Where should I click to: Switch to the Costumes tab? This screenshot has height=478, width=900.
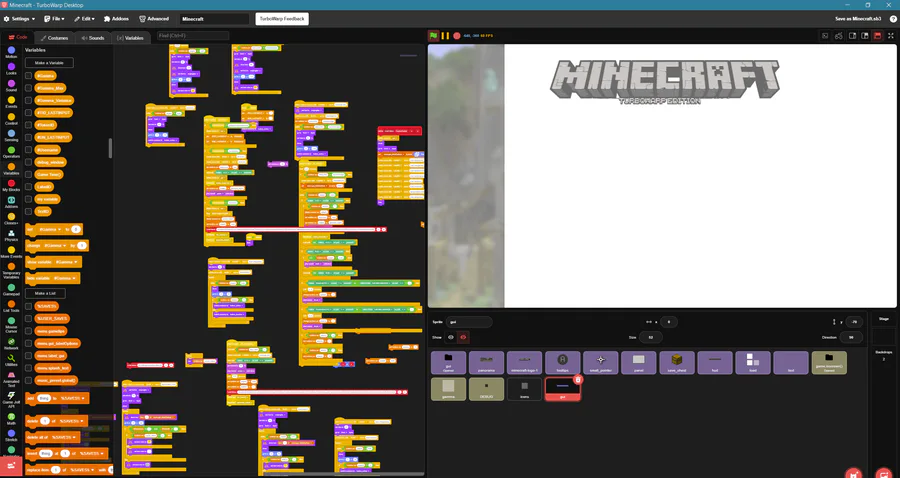pos(55,38)
